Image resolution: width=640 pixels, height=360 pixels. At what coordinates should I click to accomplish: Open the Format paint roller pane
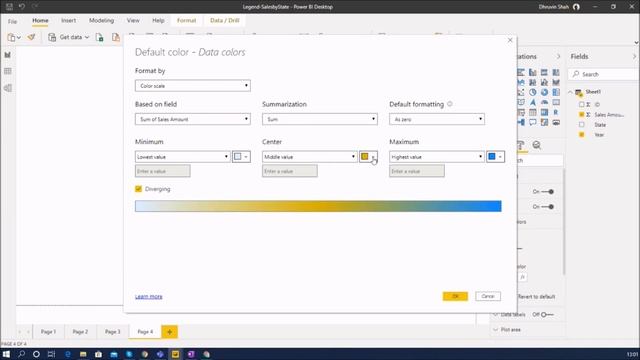(521, 145)
